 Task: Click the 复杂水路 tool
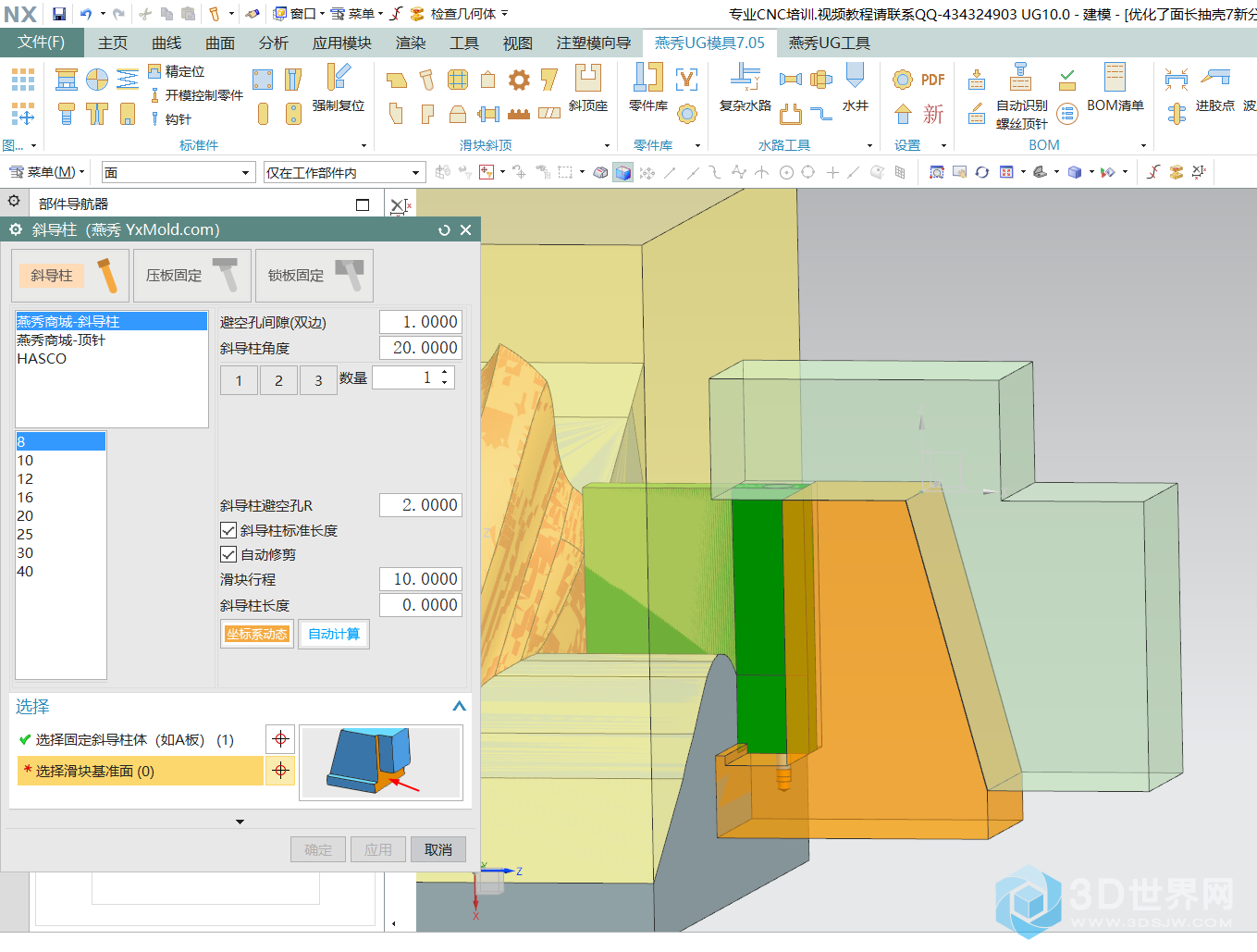tap(746, 88)
